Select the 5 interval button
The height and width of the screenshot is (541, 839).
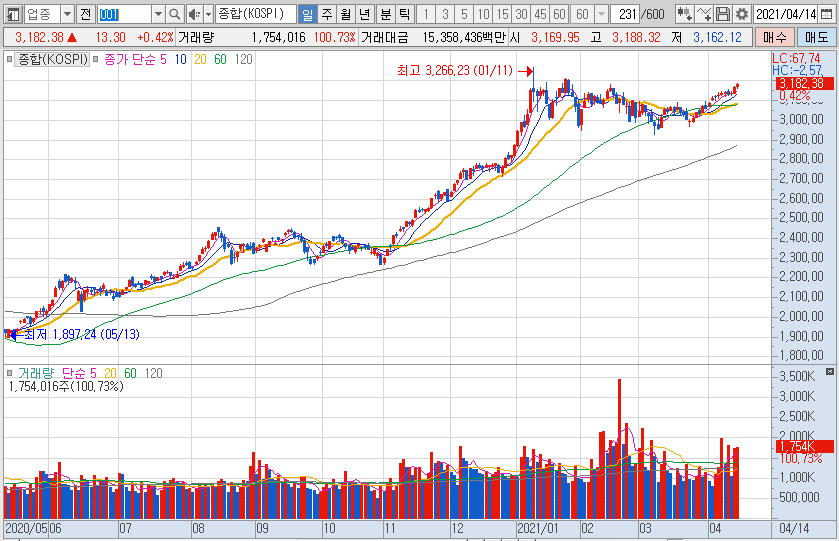click(464, 14)
